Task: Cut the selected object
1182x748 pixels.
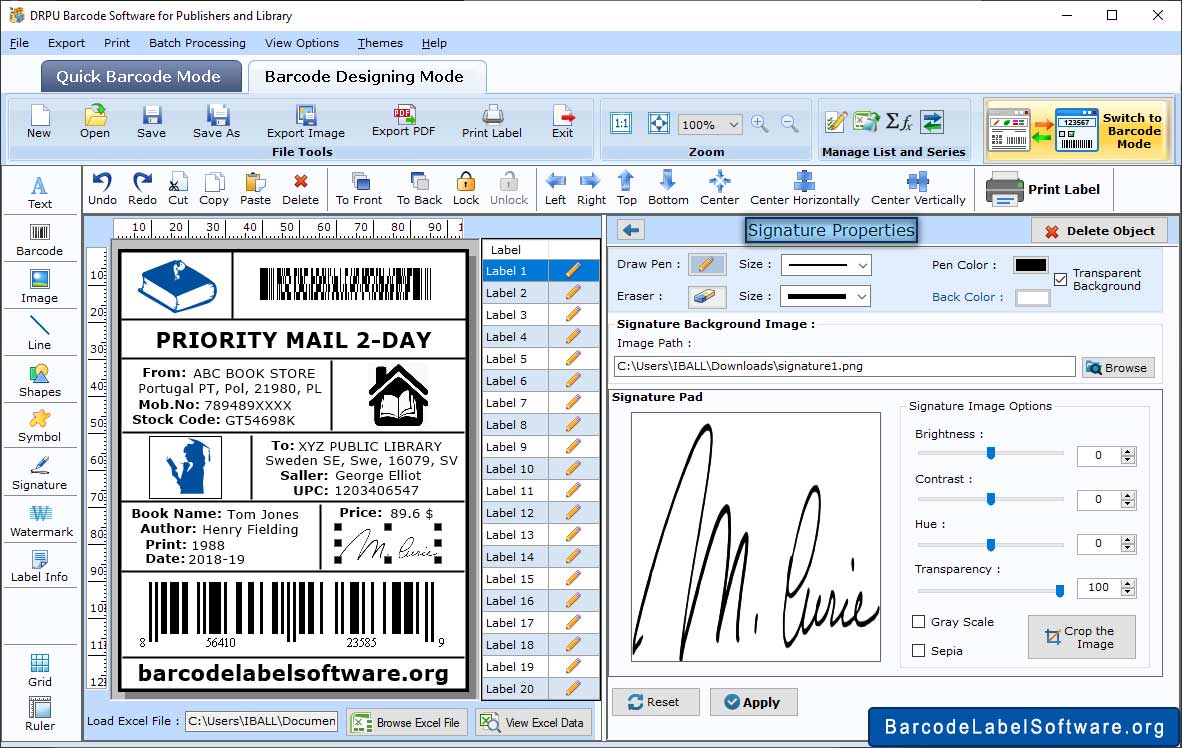Action: [179, 189]
